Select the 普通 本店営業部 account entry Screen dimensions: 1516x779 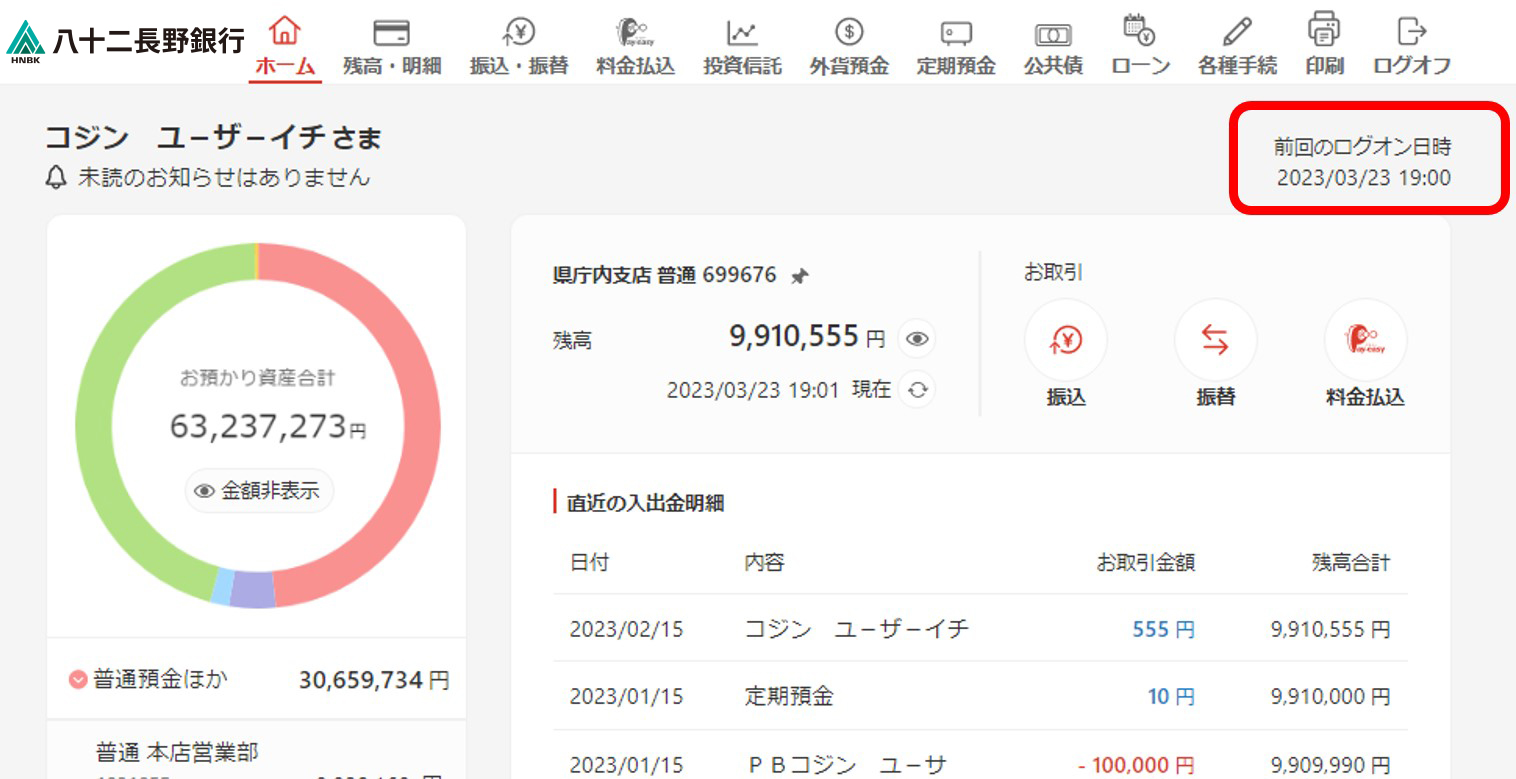tap(178, 753)
